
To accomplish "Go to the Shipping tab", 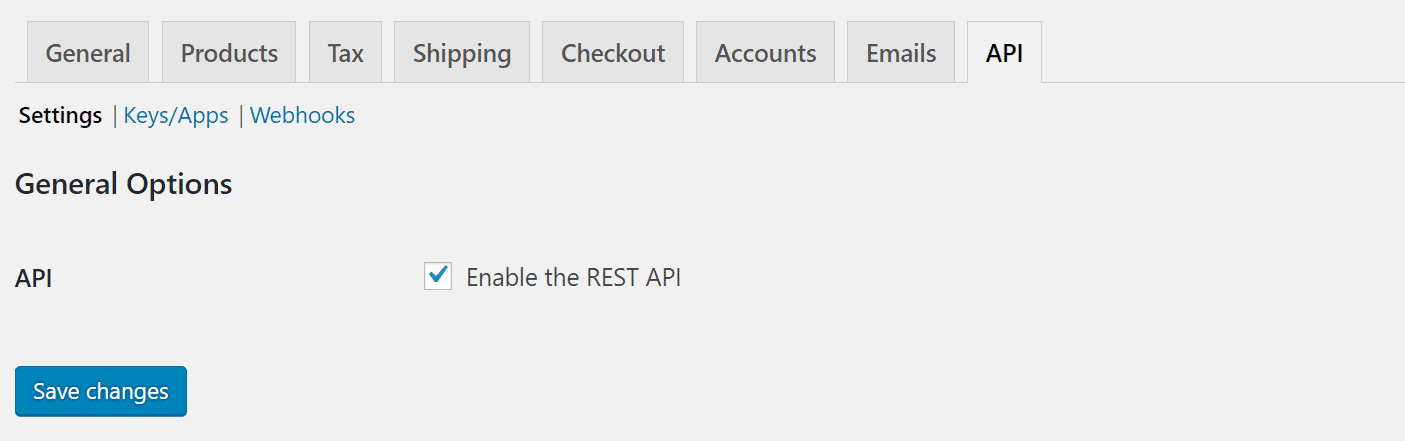I will coord(461,53).
